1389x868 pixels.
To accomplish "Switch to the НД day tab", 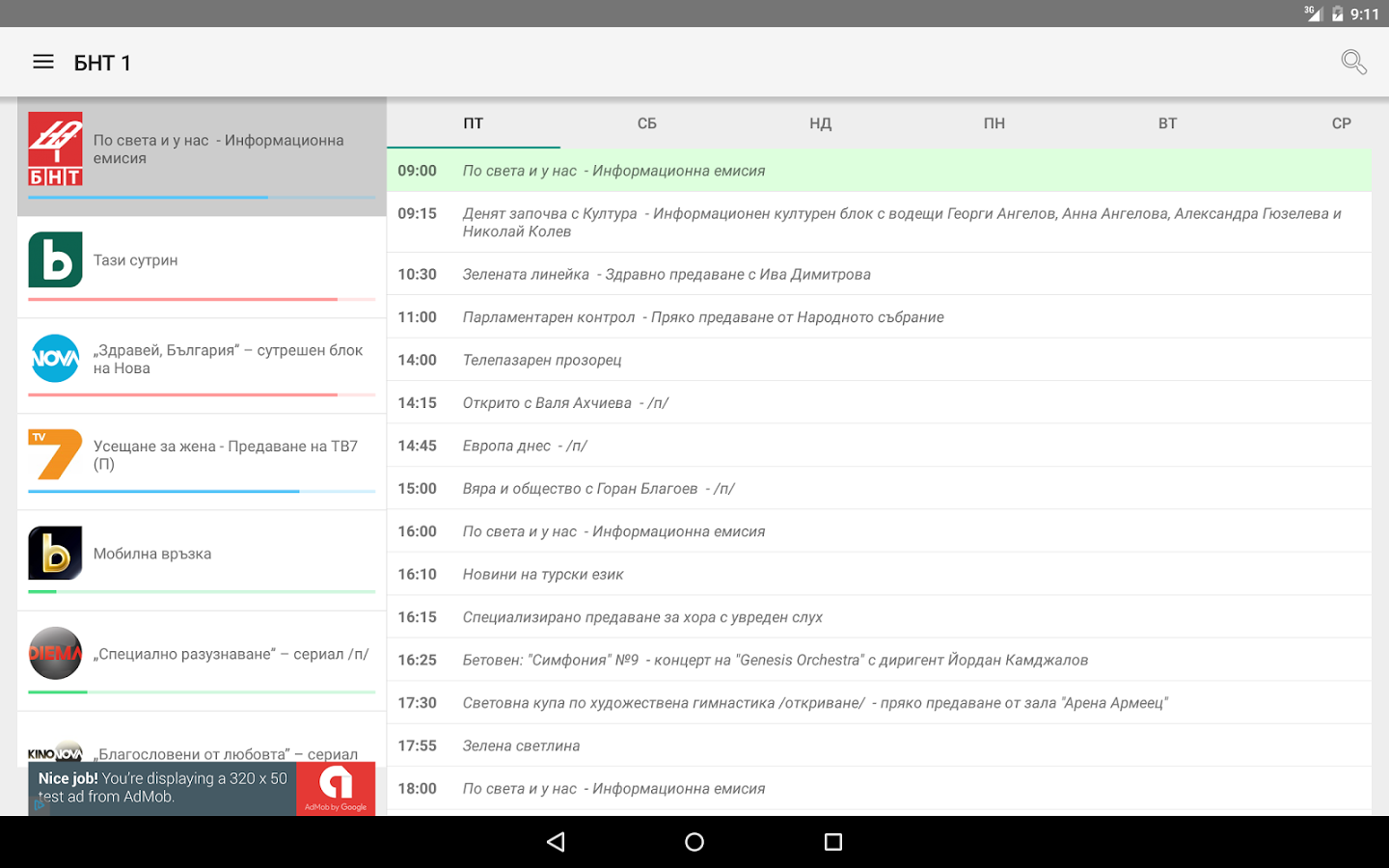I will (820, 123).
